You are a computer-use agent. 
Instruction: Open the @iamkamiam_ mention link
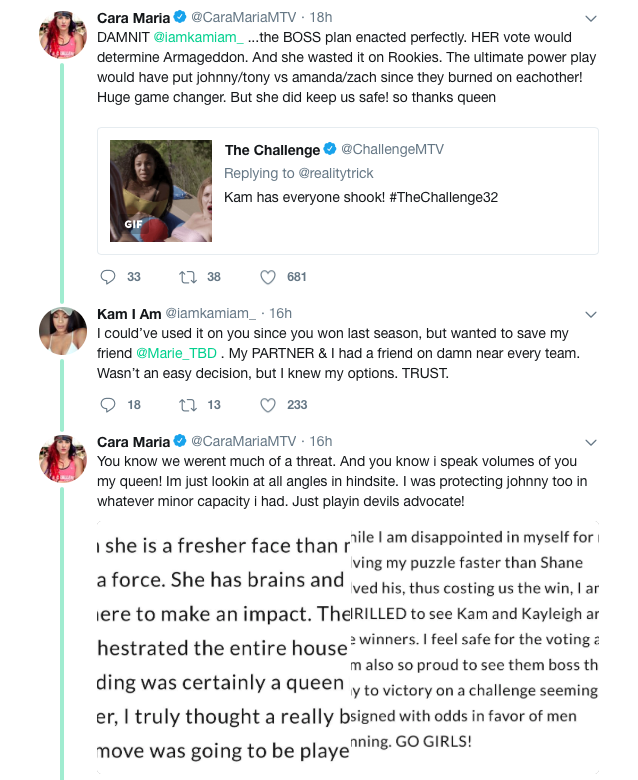(x=198, y=37)
